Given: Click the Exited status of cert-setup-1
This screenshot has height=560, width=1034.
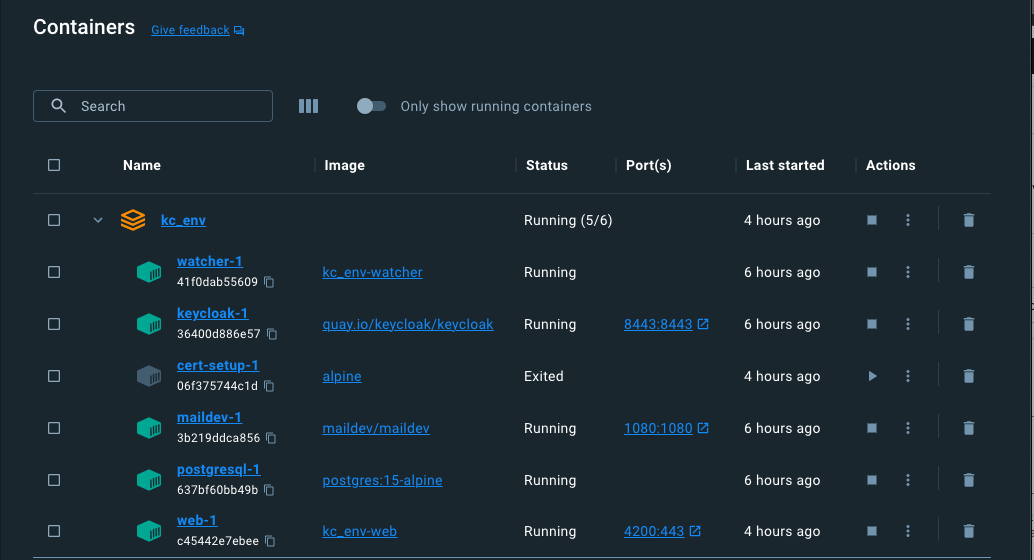Looking at the screenshot, I should (543, 377).
